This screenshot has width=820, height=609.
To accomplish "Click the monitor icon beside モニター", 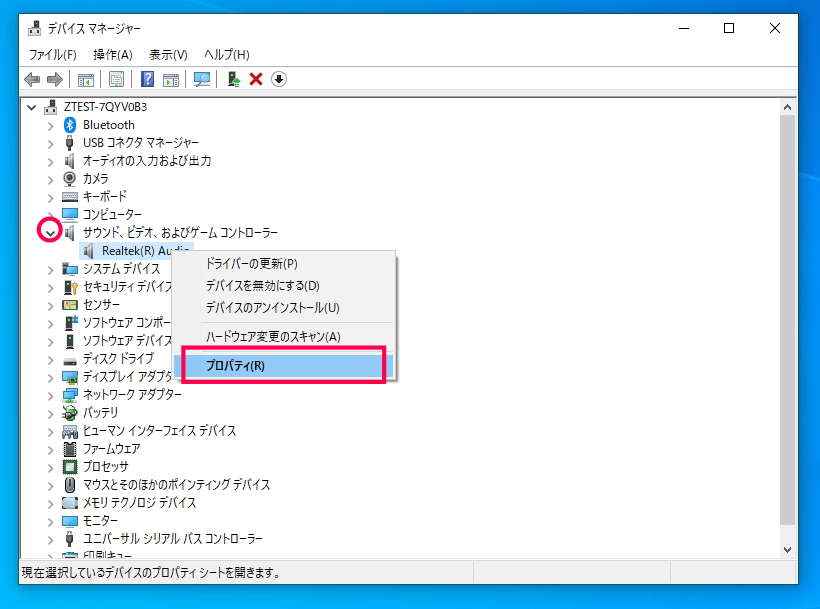I will point(70,521).
